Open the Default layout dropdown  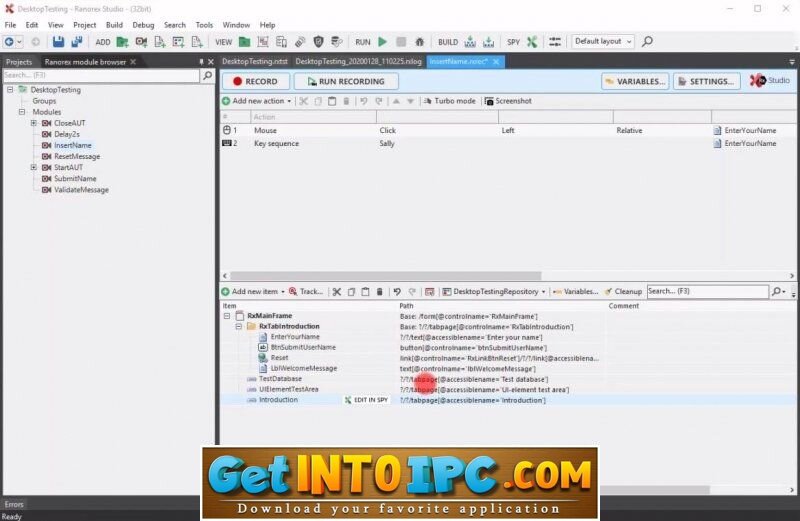pos(603,41)
